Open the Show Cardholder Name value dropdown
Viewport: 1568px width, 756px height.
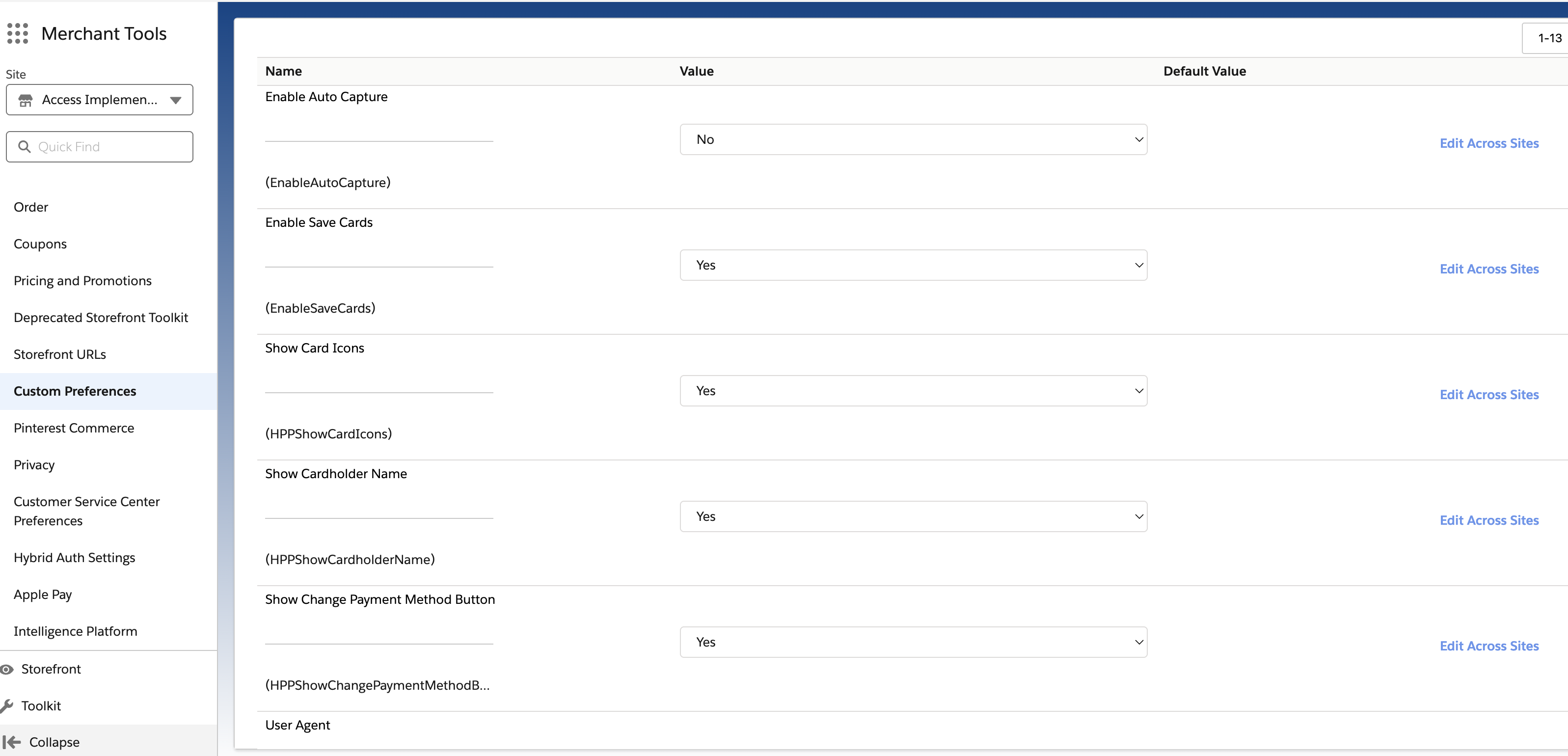pyautogui.click(x=913, y=516)
